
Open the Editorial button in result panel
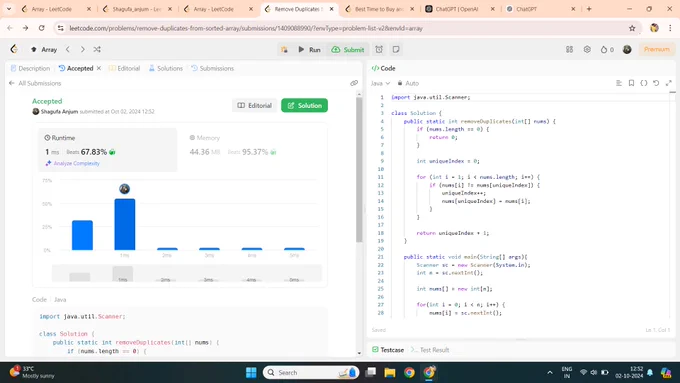coord(255,105)
